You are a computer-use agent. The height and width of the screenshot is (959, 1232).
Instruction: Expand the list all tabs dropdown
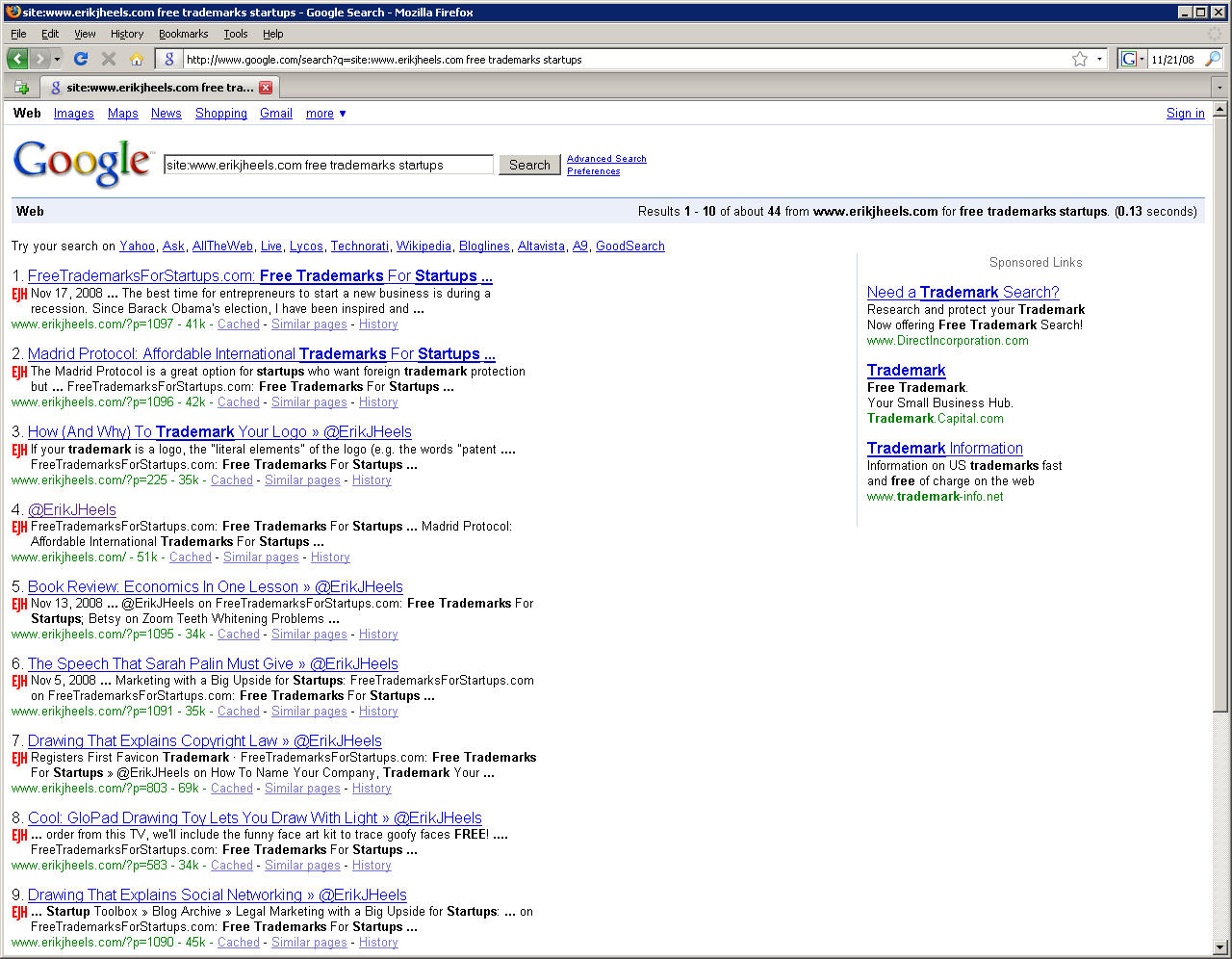point(1219,88)
